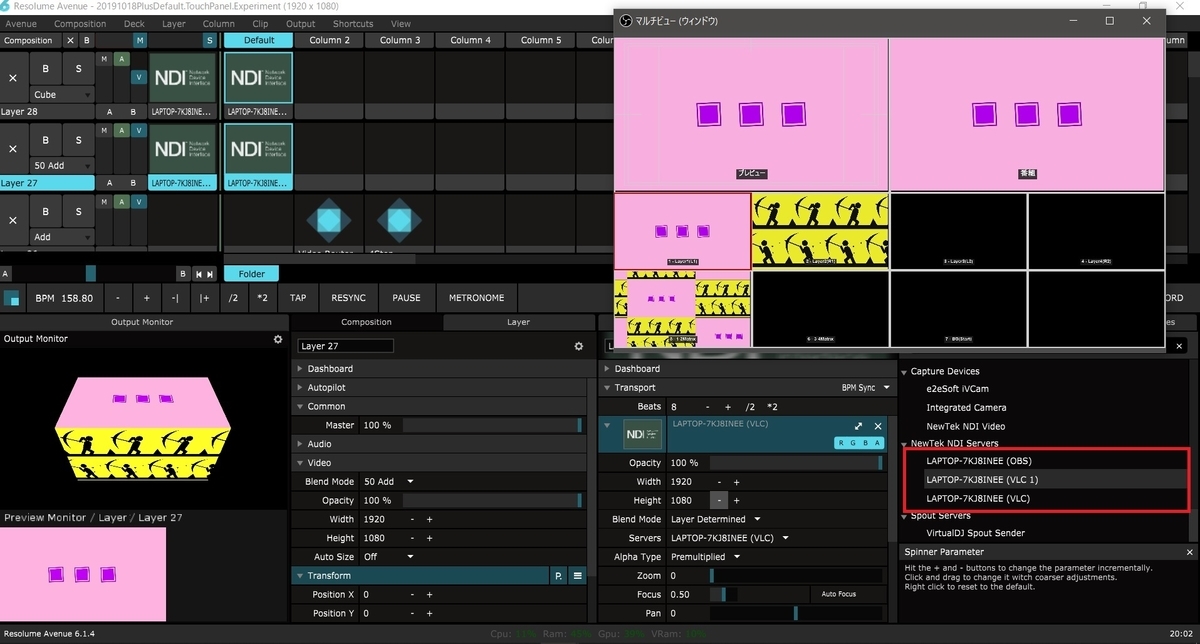Open the Shortcuts menu

[x=353, y=24]
